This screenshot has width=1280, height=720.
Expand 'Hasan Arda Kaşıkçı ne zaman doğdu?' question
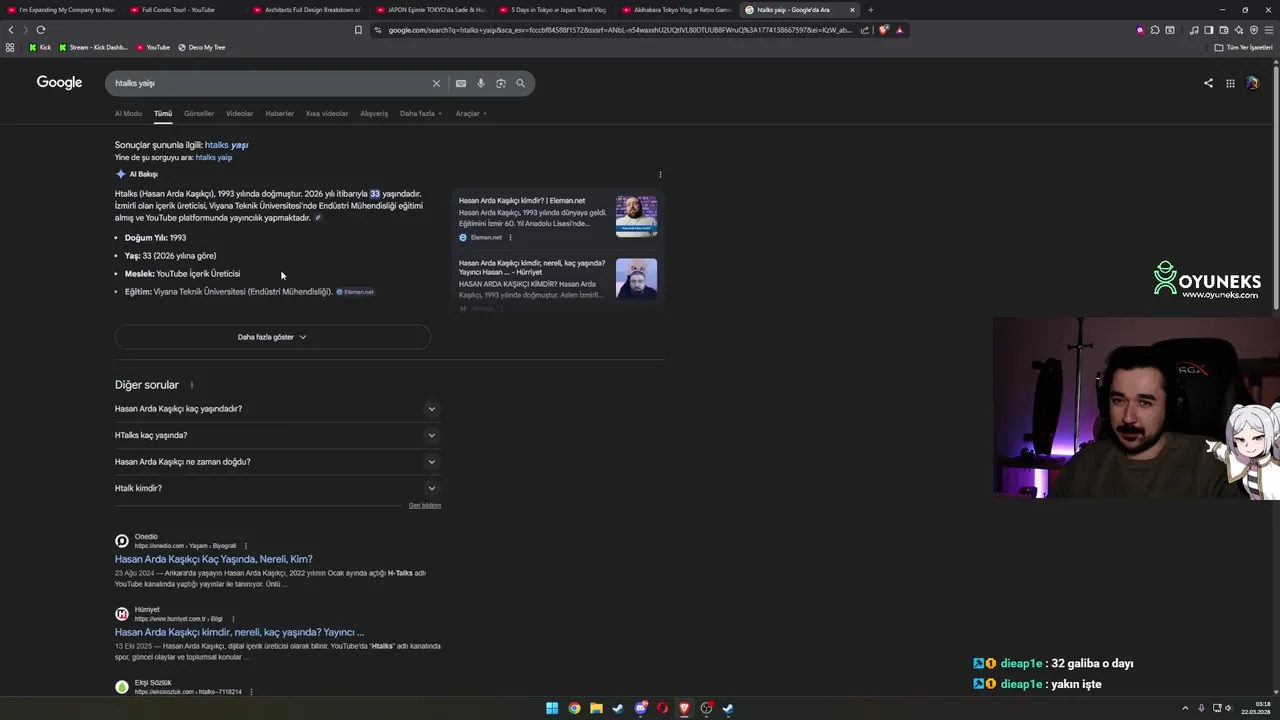[x=277, y=462]
